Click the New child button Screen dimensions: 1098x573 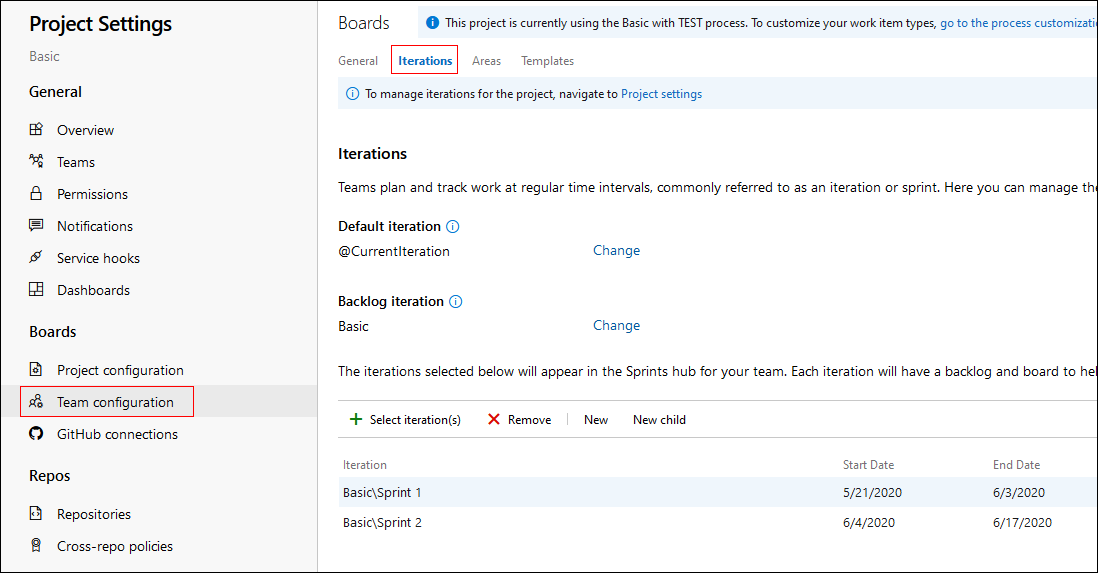(x=660, y=420)
